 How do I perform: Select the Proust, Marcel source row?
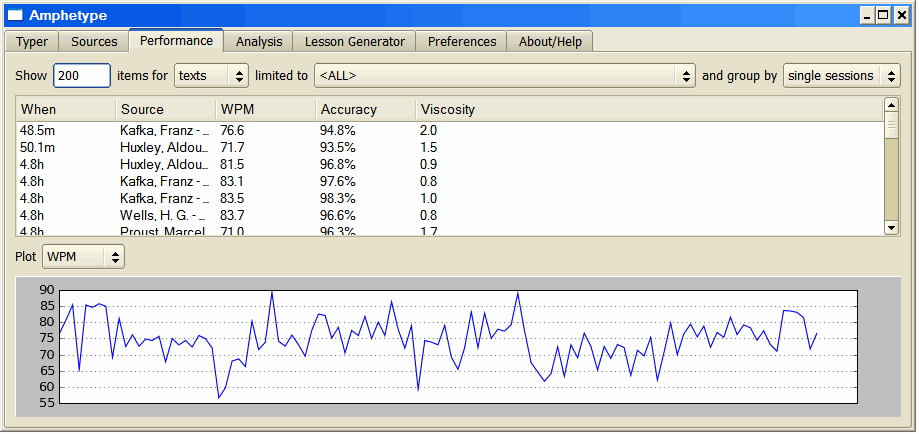[x=450, y=230]
